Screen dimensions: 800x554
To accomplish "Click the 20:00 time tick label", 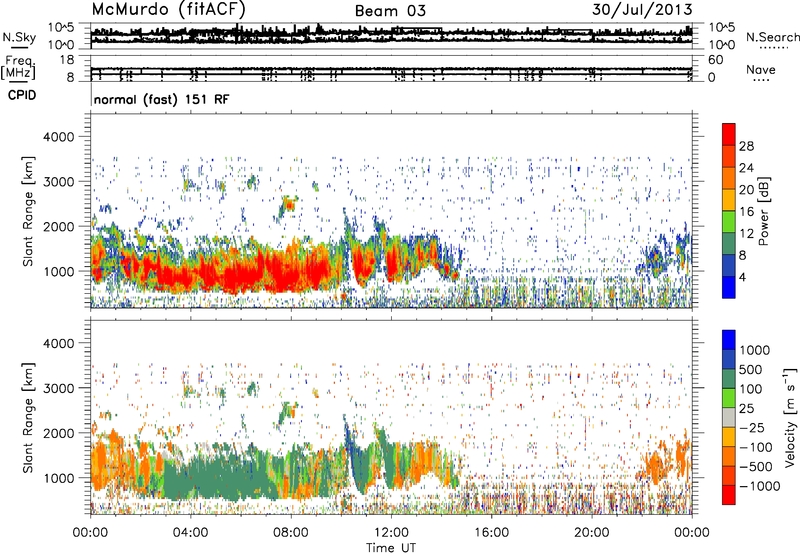I will click(591, 533).
